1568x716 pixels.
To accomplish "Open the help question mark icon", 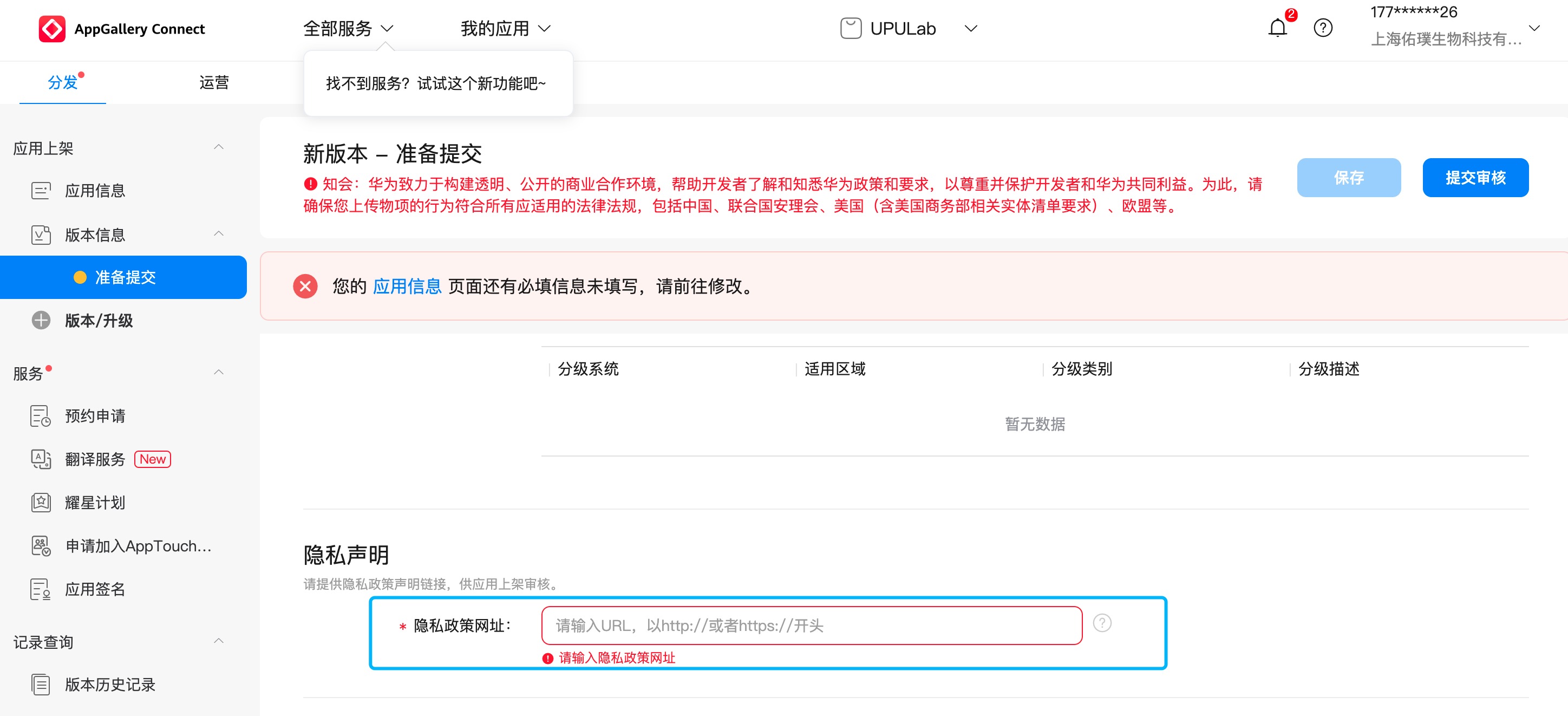I will (1323, 28).
